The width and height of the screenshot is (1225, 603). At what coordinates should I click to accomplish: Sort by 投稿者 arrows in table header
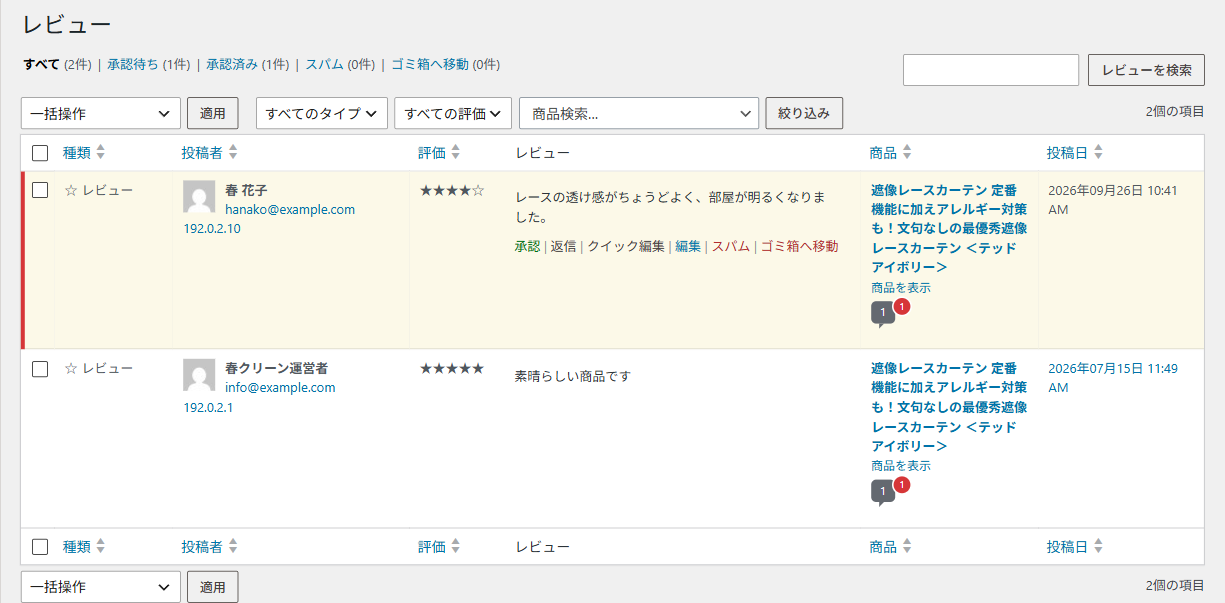tap(233, 153)
